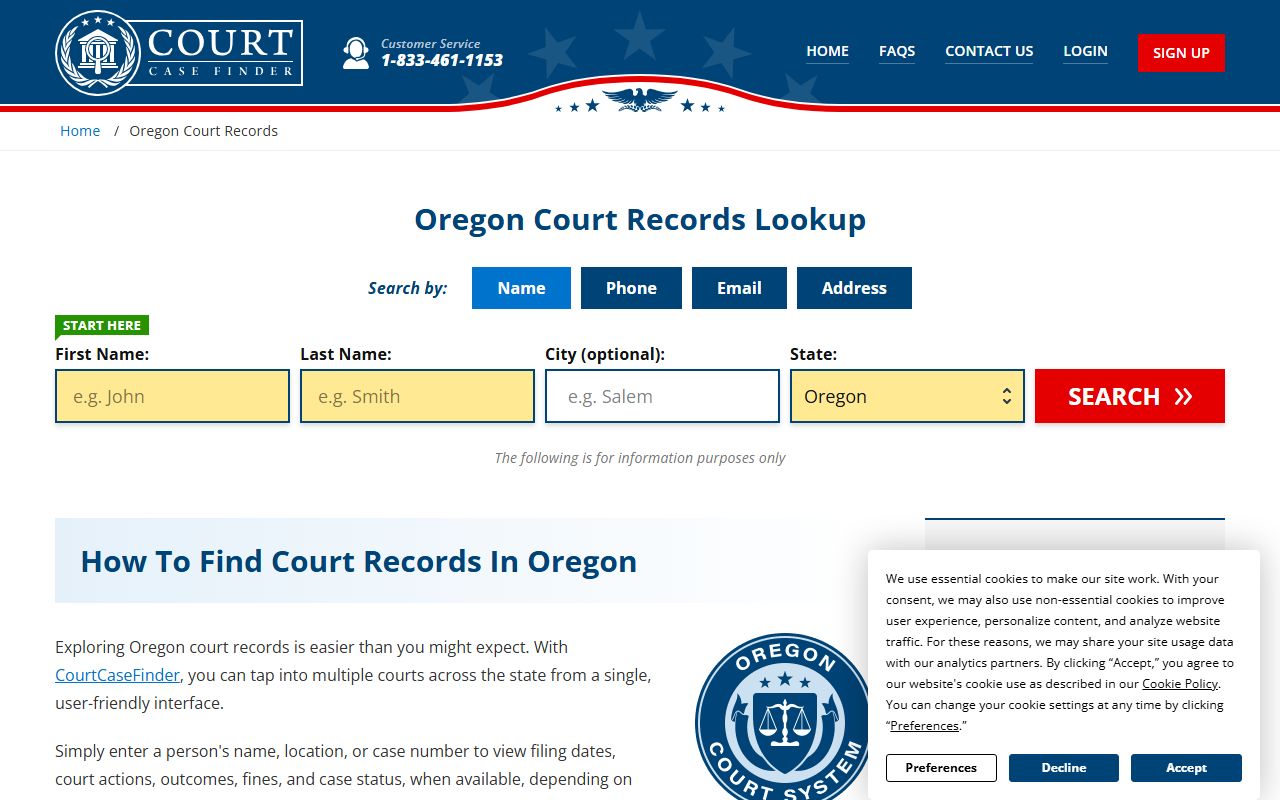Call the 1-833-461-1153 customer service number
The height and width of the screenshot is (800, 1280).
(442, 61)
